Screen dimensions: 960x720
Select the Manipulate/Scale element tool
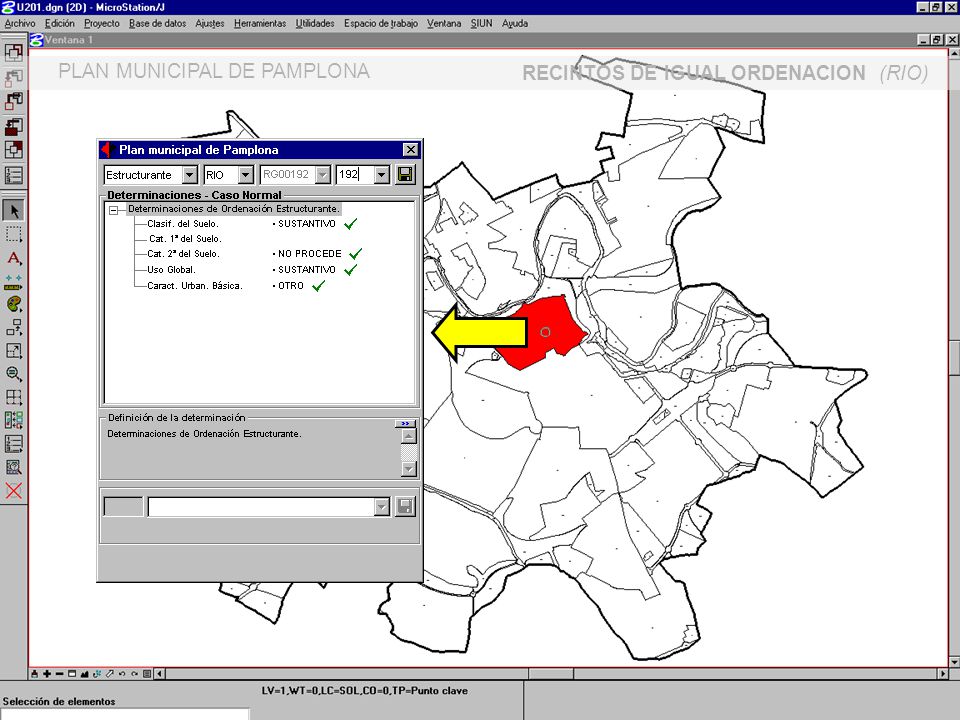tap(13, 351)
